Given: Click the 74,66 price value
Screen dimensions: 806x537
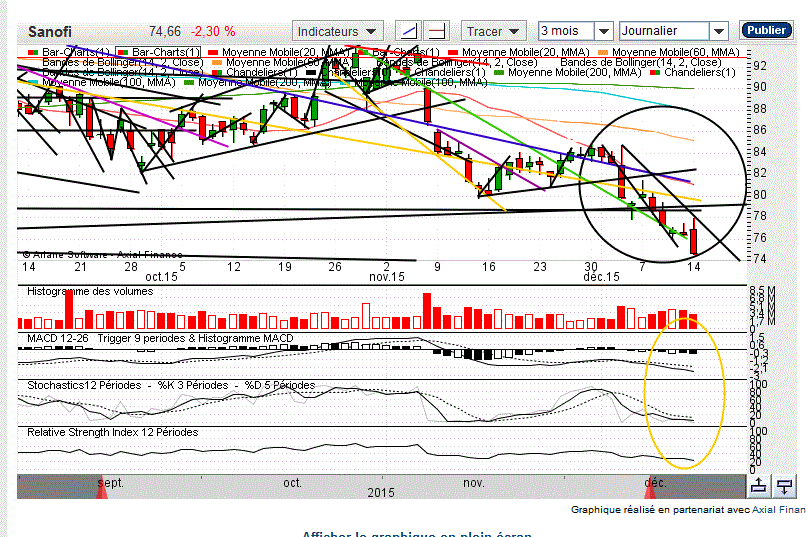Looking at the screenshot, I should (165, 31).
